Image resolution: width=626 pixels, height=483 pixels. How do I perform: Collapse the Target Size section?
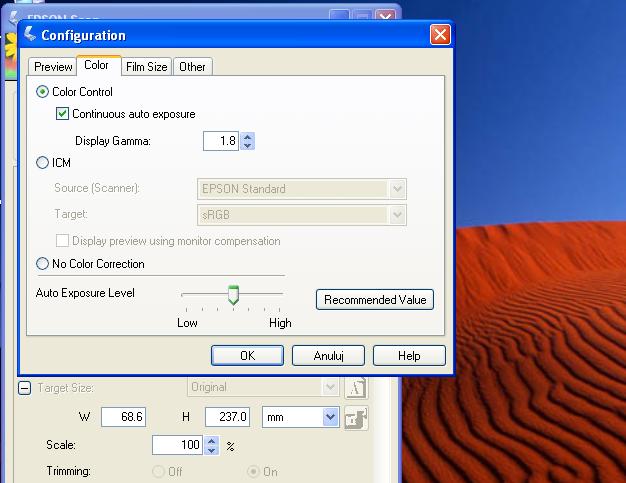(24, 388)
